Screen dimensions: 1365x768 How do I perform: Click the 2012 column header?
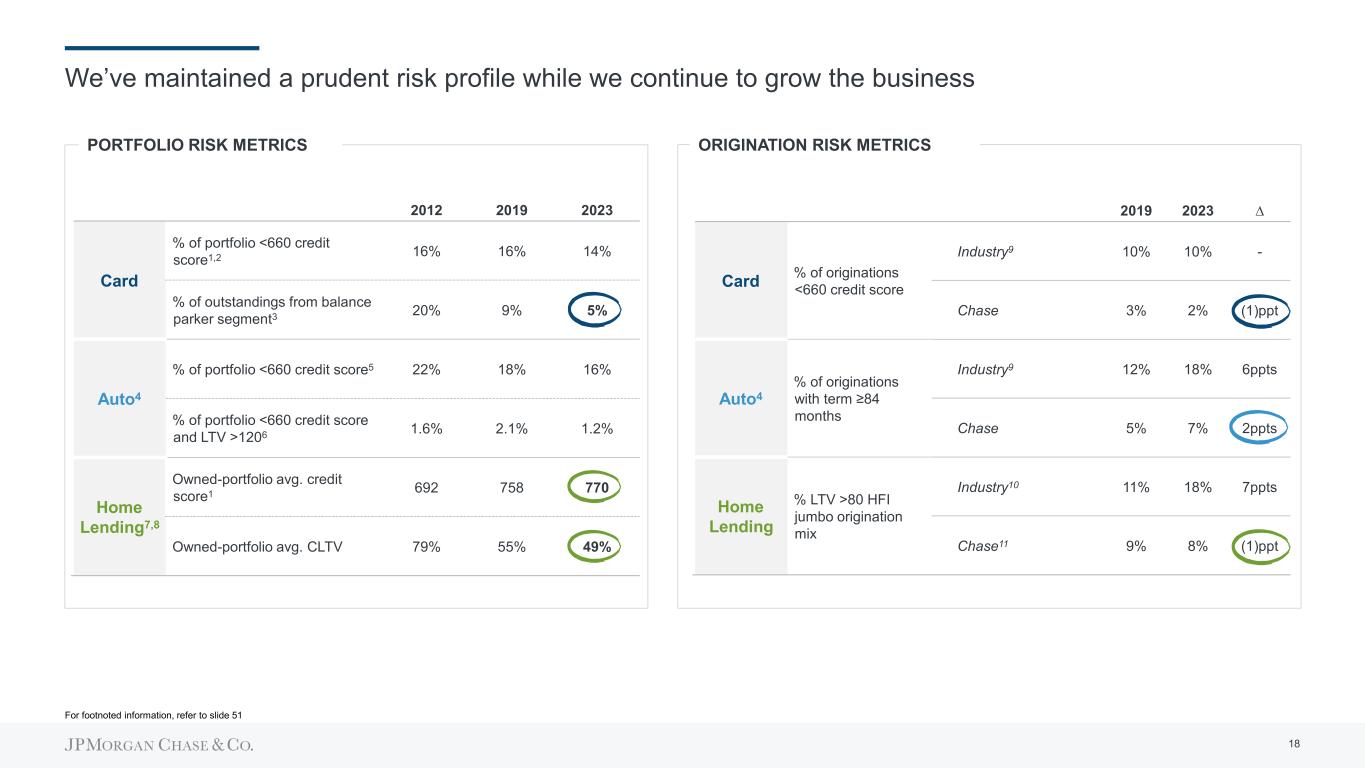tap(427, 211)
